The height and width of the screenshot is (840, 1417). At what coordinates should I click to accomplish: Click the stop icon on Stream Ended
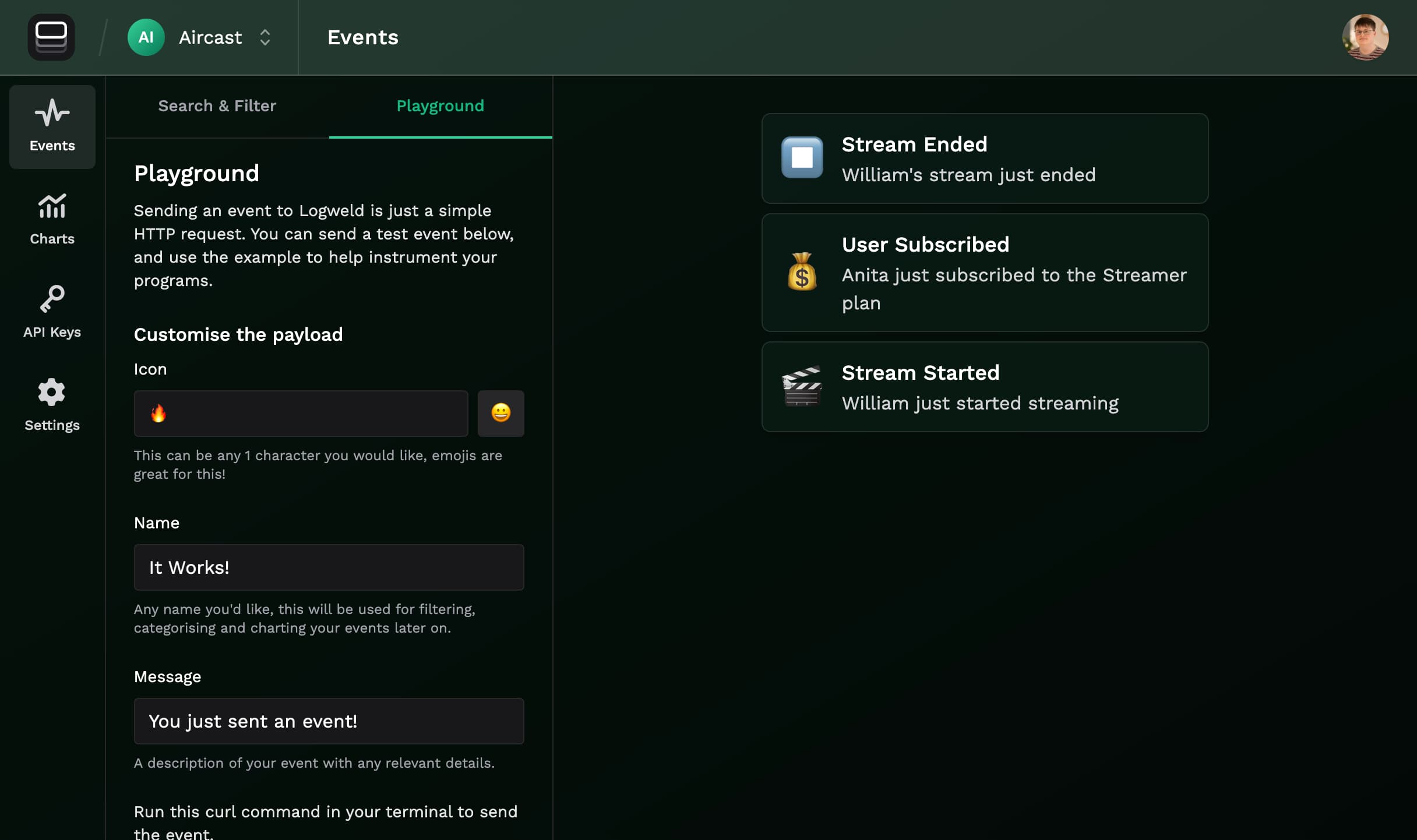pos(802,158)
